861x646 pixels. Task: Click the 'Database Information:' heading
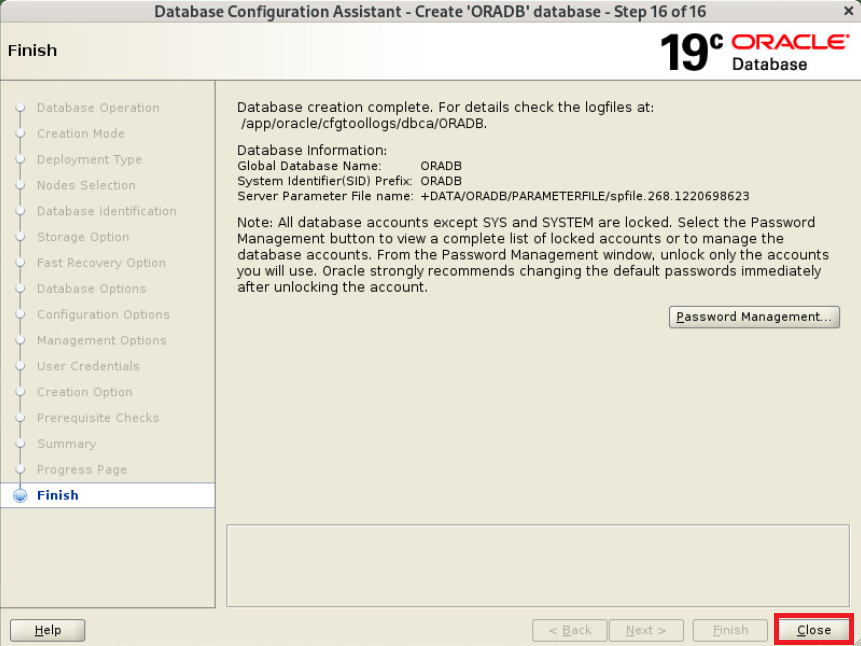coord(312,151)
